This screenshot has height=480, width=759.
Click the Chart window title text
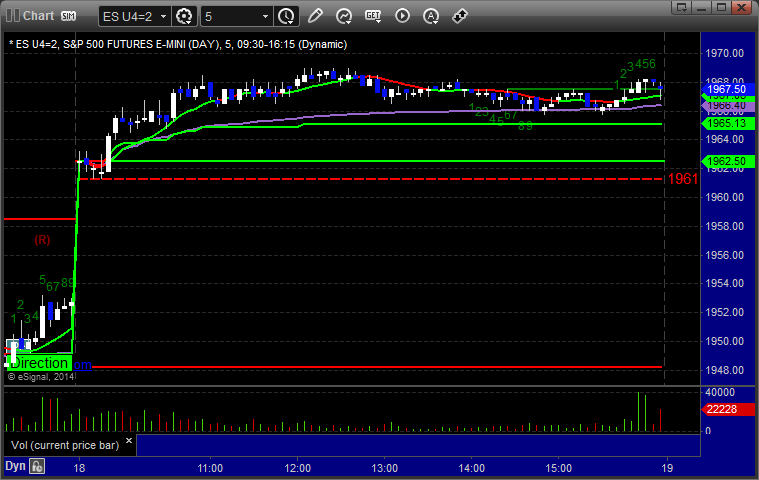coord(39,15)
